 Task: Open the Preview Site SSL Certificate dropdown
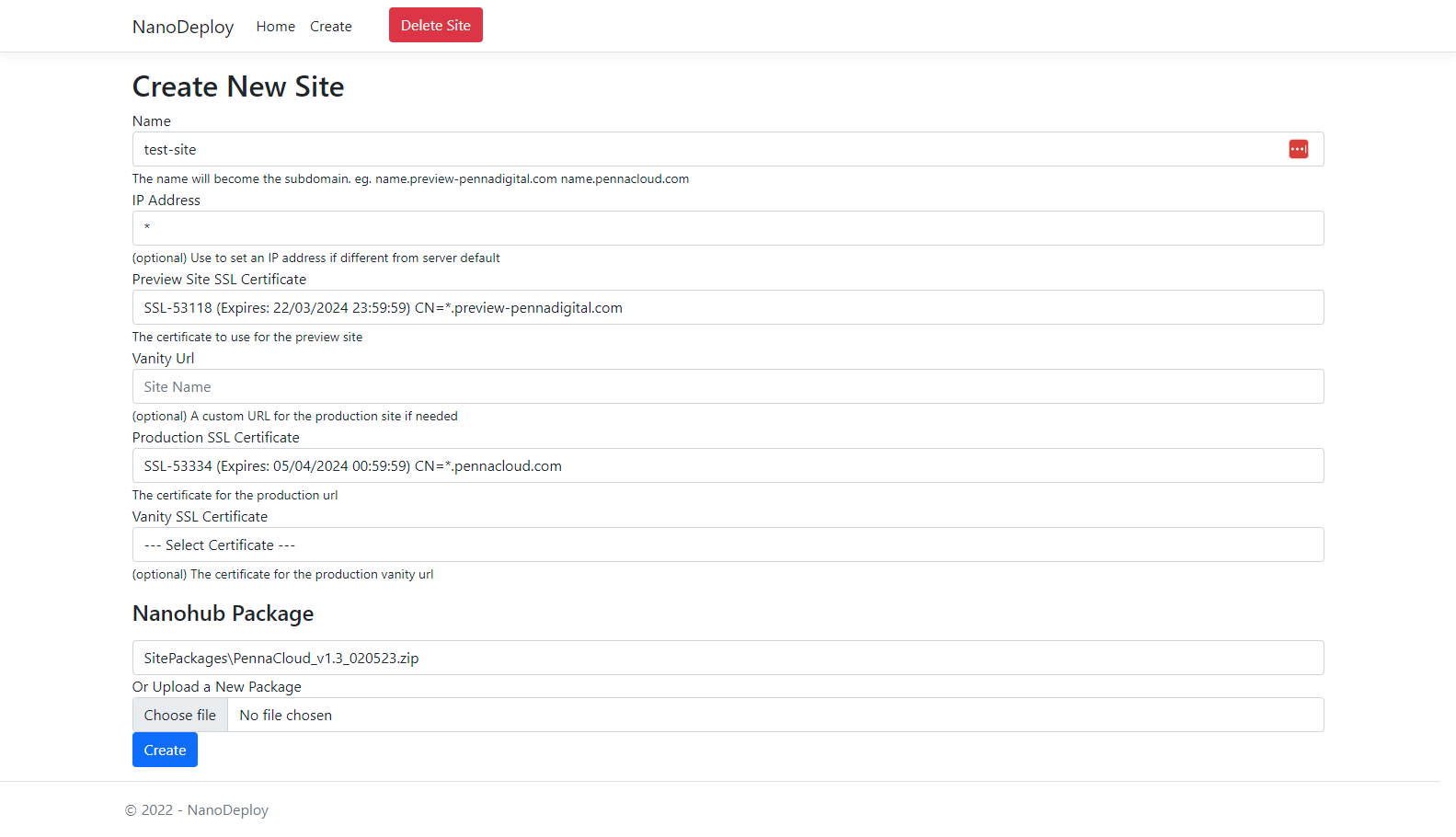[x=727, y=307]
